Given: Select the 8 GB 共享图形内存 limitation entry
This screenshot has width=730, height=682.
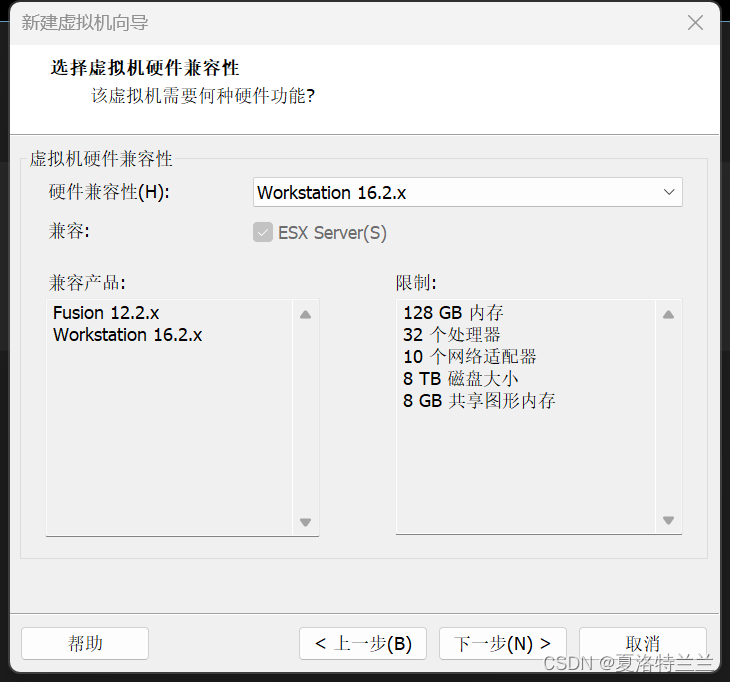Looking at the screenshot, I should pos(479,400).
